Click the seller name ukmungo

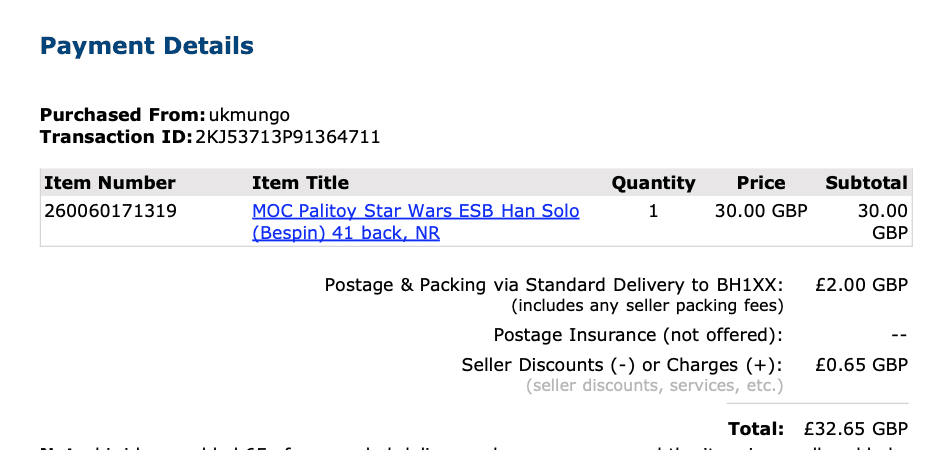coord(249,115)
